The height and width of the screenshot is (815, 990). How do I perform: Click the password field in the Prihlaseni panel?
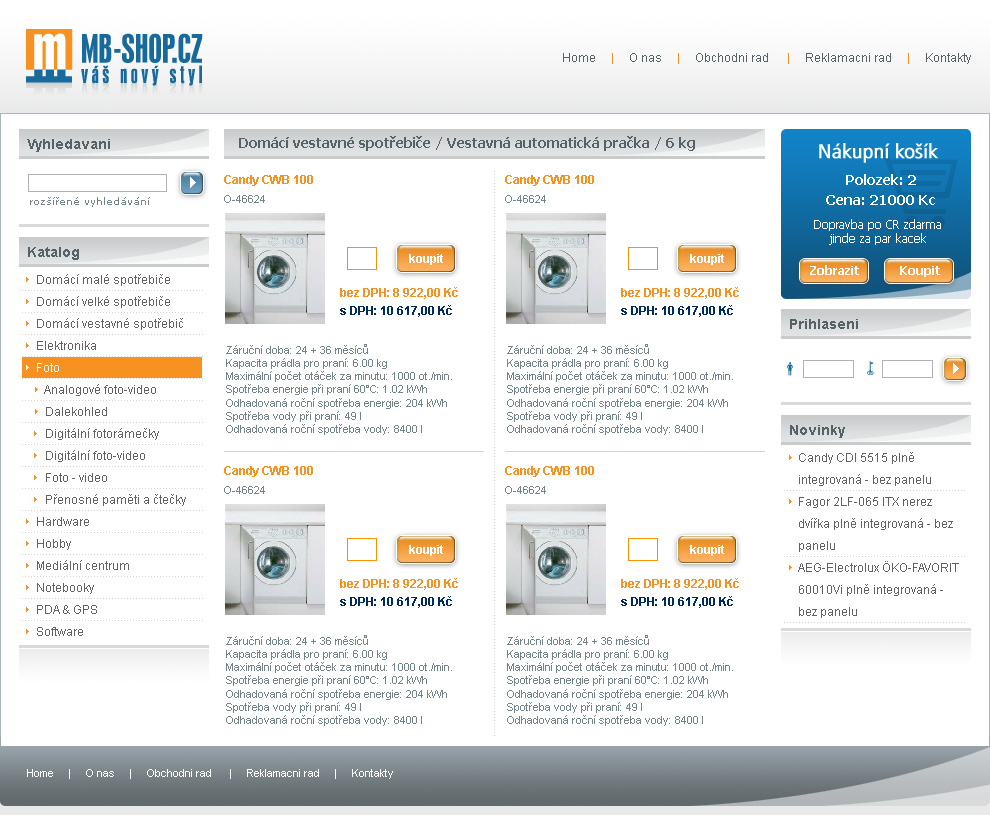click(x=907, y=369)
